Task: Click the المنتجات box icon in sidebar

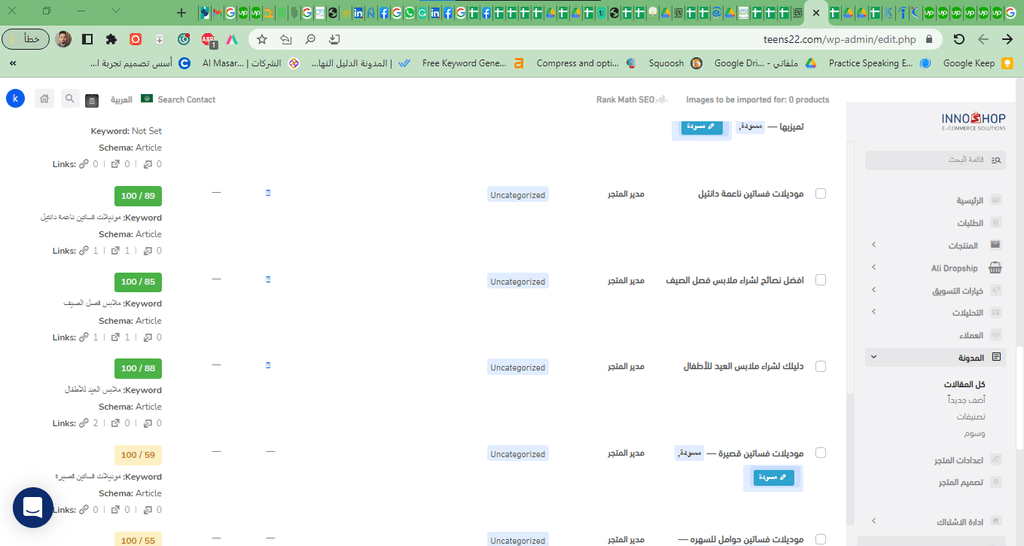Action: pos(995,244)
